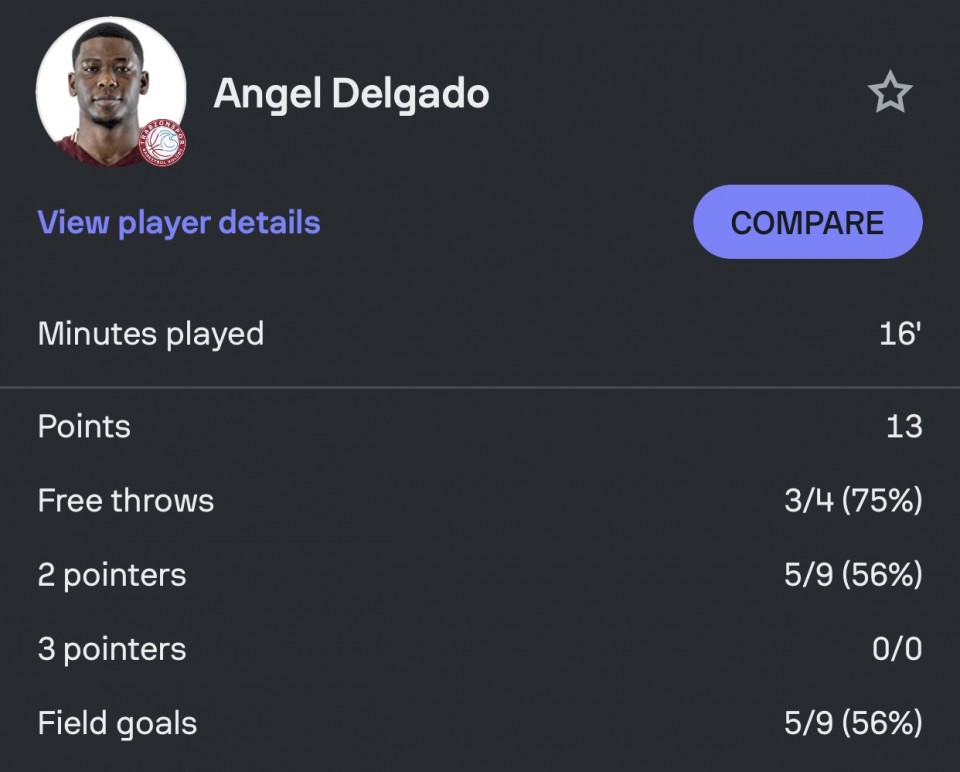960x772 pixels.
Task: Select the Field goals stat label
Action: point(117,723)
